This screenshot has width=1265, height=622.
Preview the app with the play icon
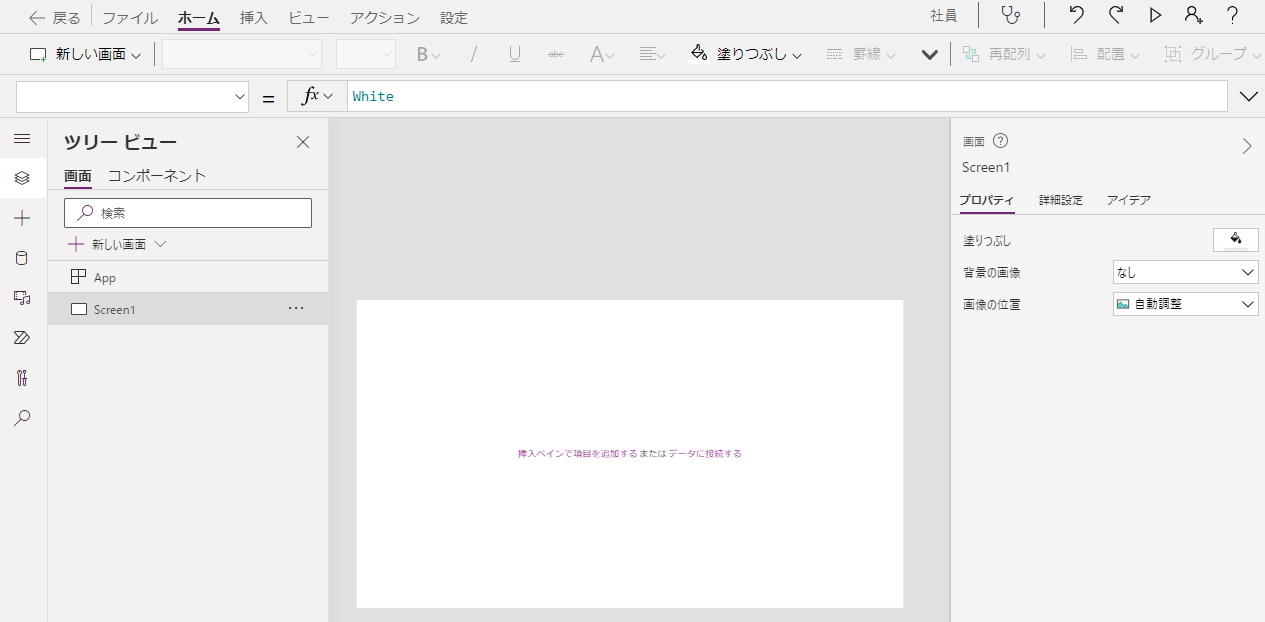click(1155, 16)
